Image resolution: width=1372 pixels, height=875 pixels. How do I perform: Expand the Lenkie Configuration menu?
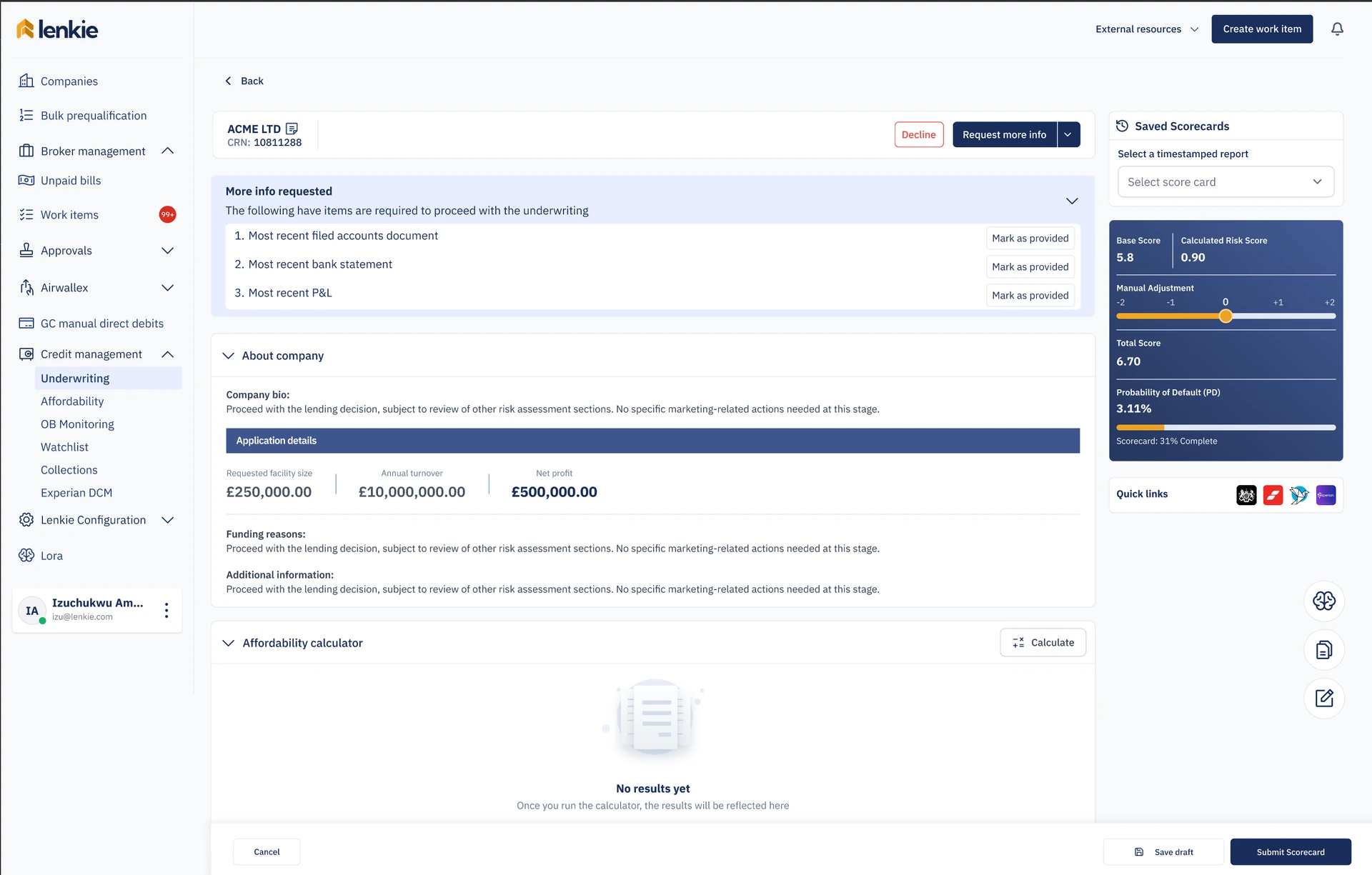point(168,519)
